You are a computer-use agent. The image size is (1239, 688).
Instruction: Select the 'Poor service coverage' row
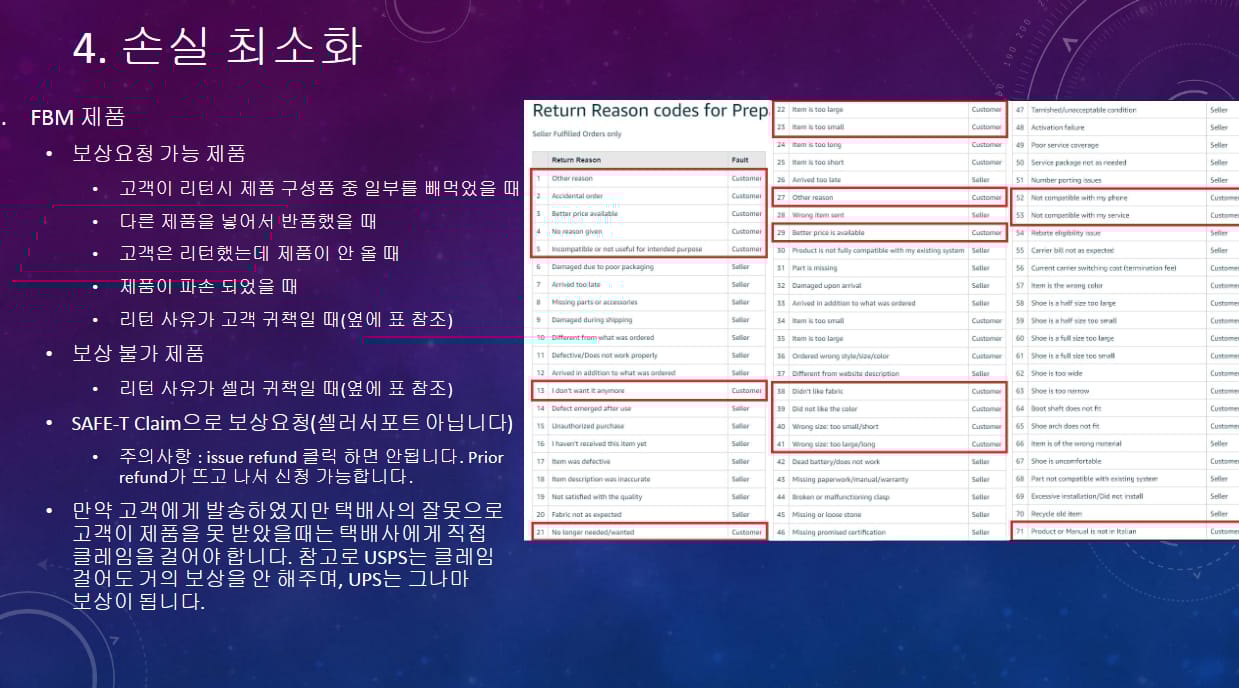1125,145
